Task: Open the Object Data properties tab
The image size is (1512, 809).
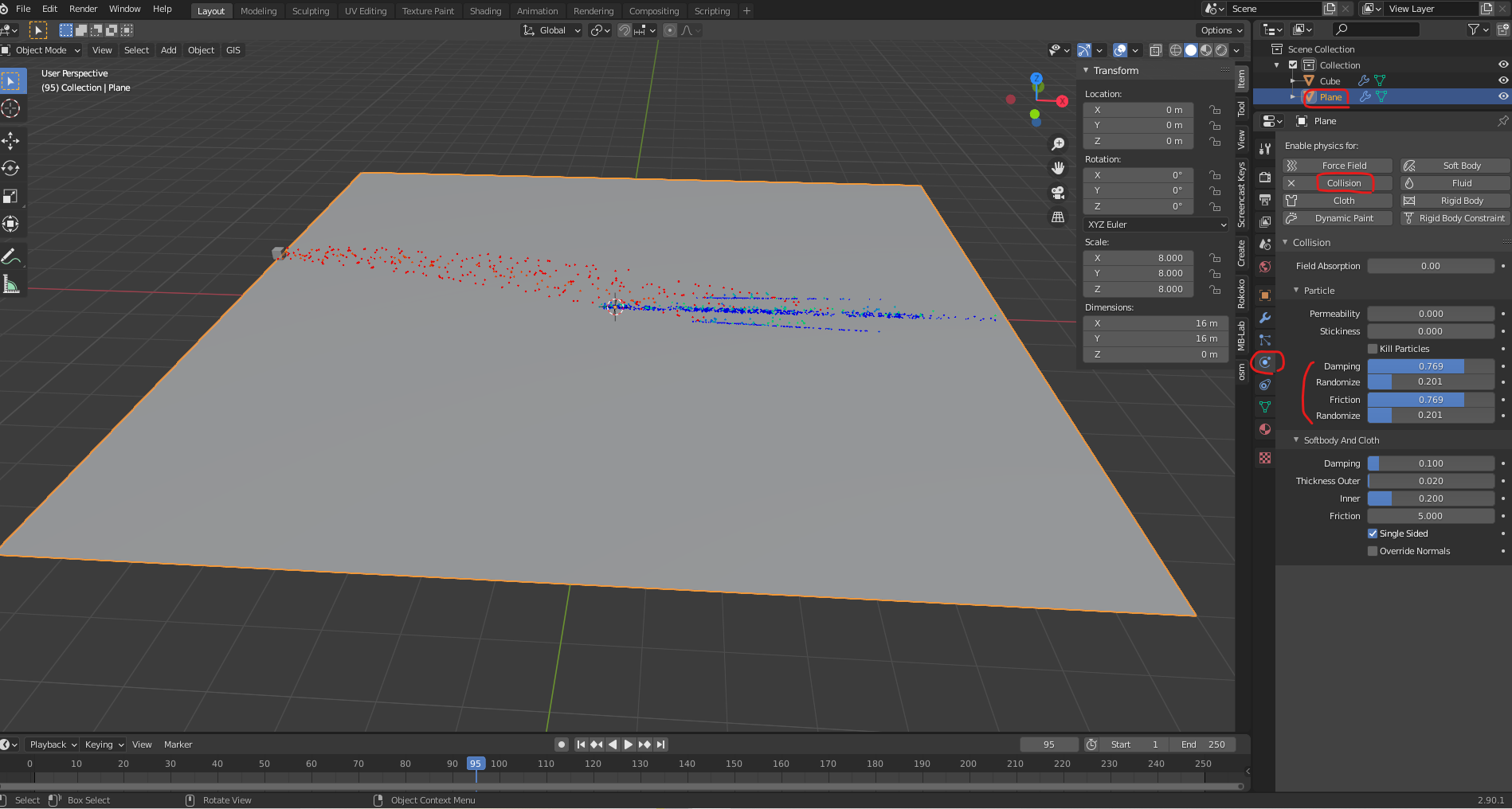Action: coord(1265,407)
